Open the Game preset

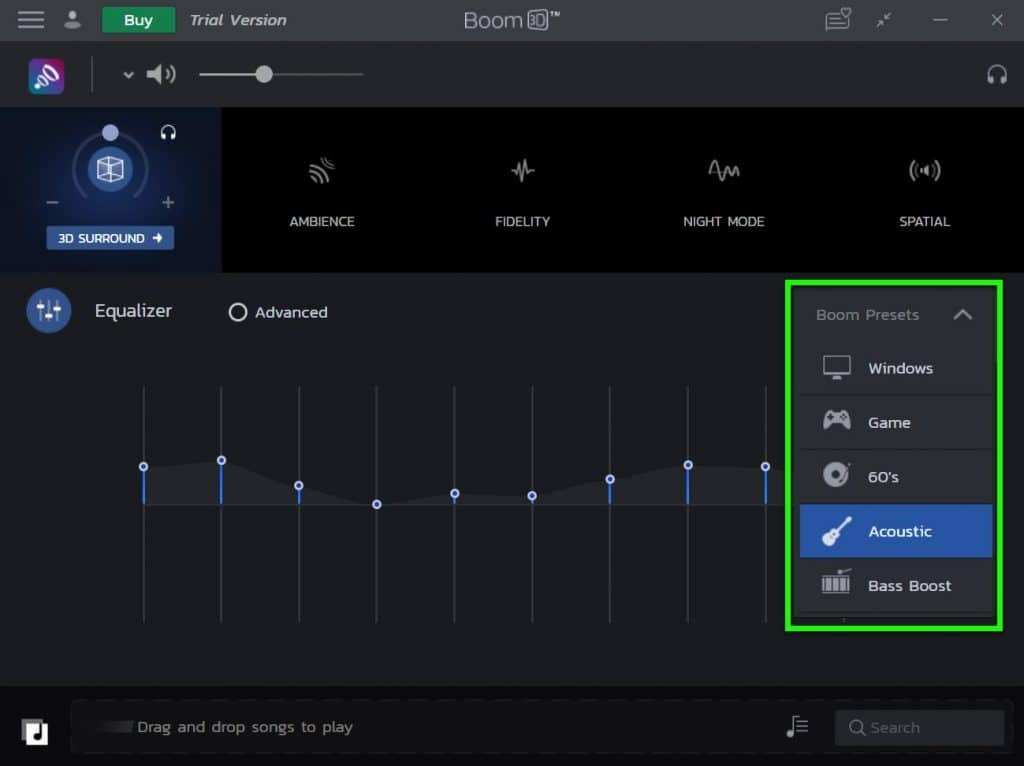[895, 422]
